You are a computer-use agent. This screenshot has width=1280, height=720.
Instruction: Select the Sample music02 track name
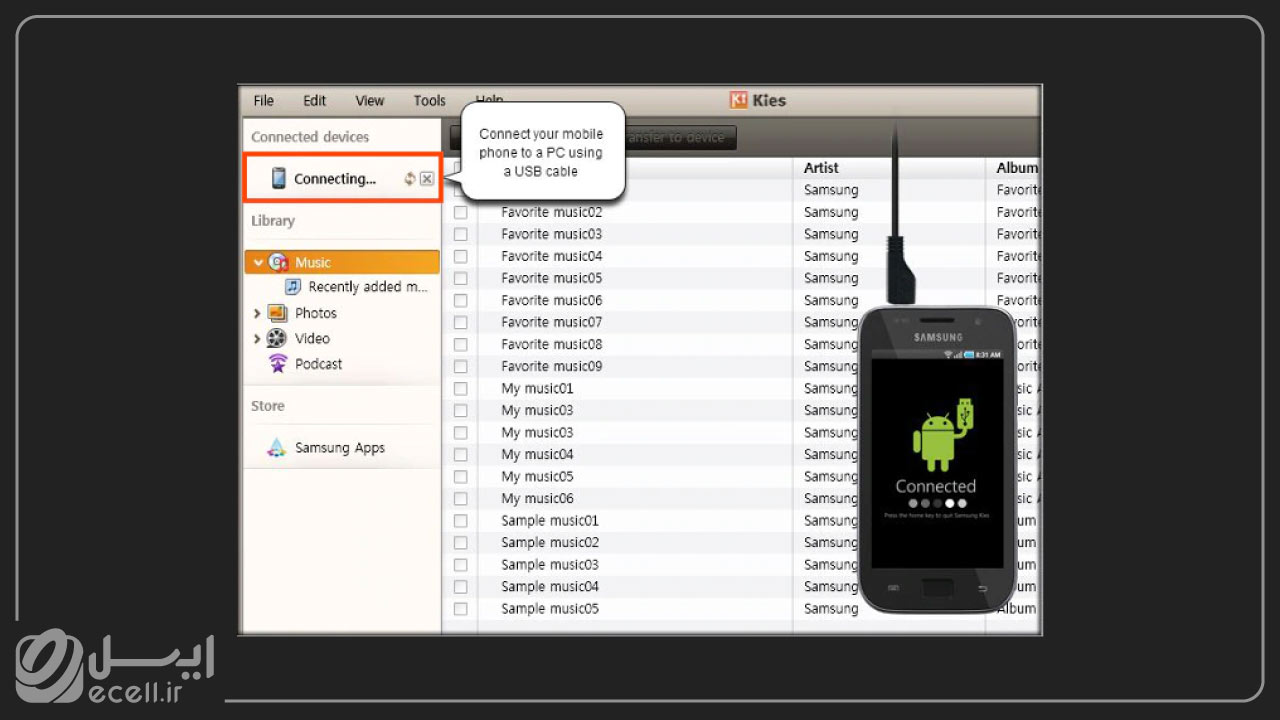(550, 542)
